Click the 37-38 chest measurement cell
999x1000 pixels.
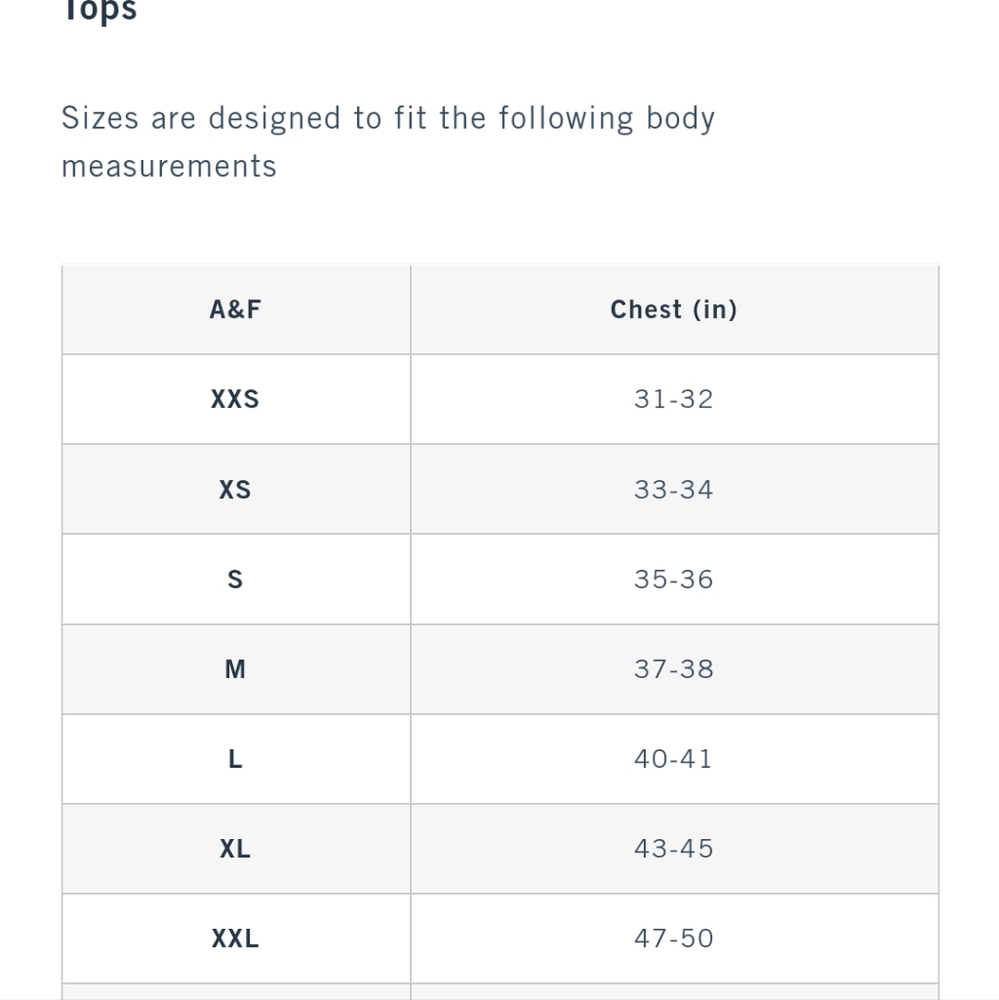(x=674, y=669)
